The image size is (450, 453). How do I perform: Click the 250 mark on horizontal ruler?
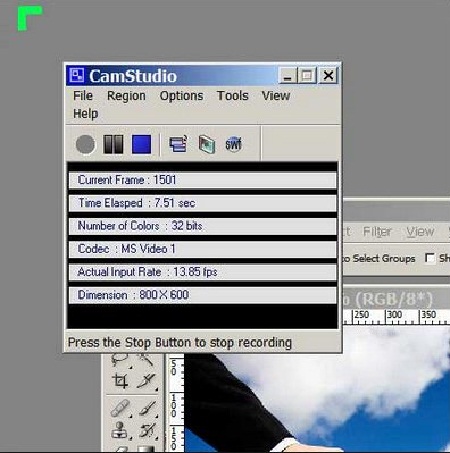pos(362,314)
